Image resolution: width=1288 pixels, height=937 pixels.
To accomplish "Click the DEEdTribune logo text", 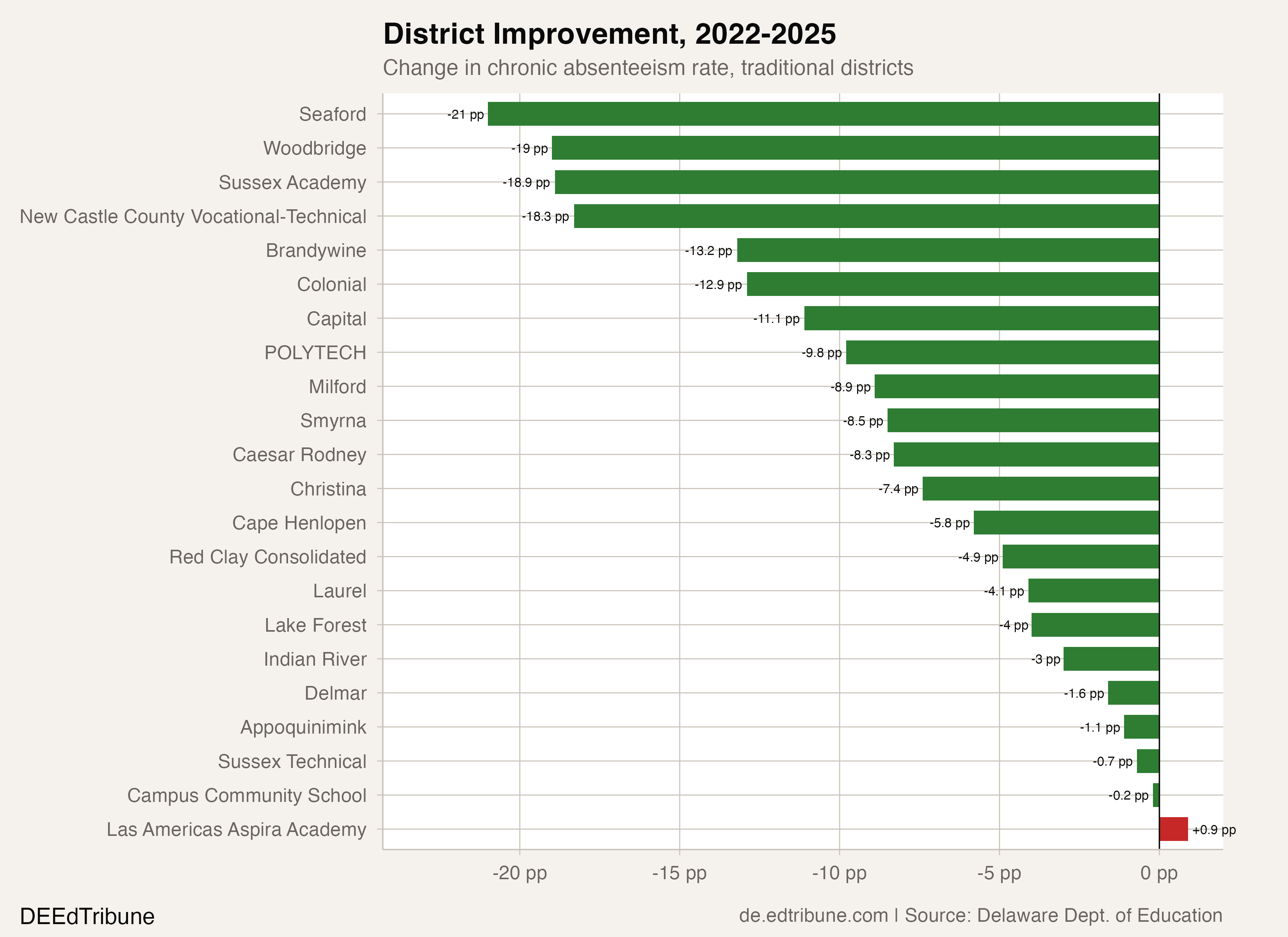I will click(87, 917).
